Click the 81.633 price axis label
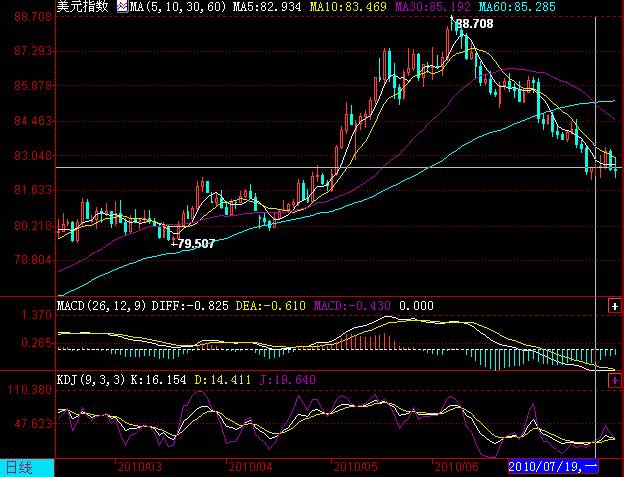624x477 pixels. pos(33,190)
